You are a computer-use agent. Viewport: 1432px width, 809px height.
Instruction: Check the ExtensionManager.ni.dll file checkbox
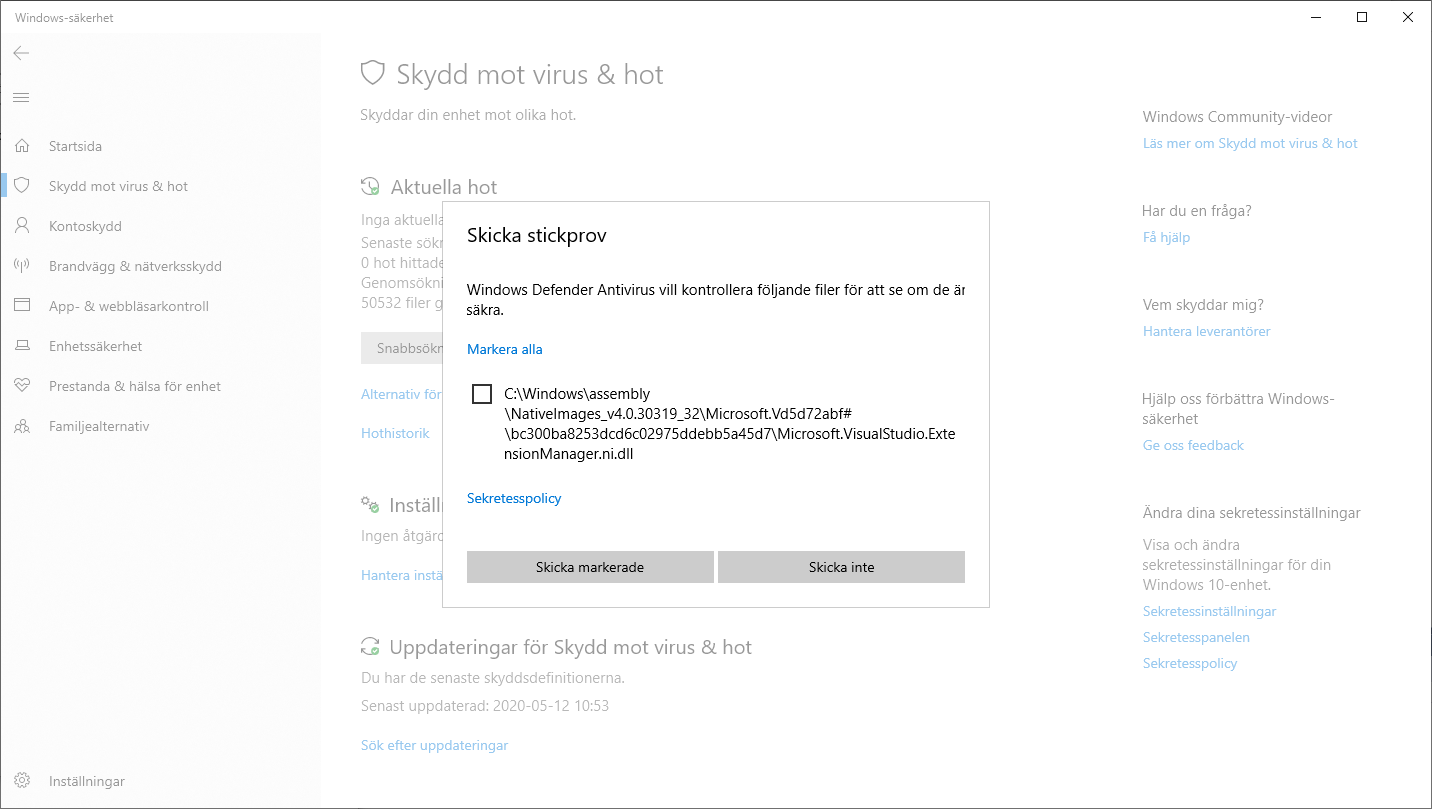coord(482,394)
